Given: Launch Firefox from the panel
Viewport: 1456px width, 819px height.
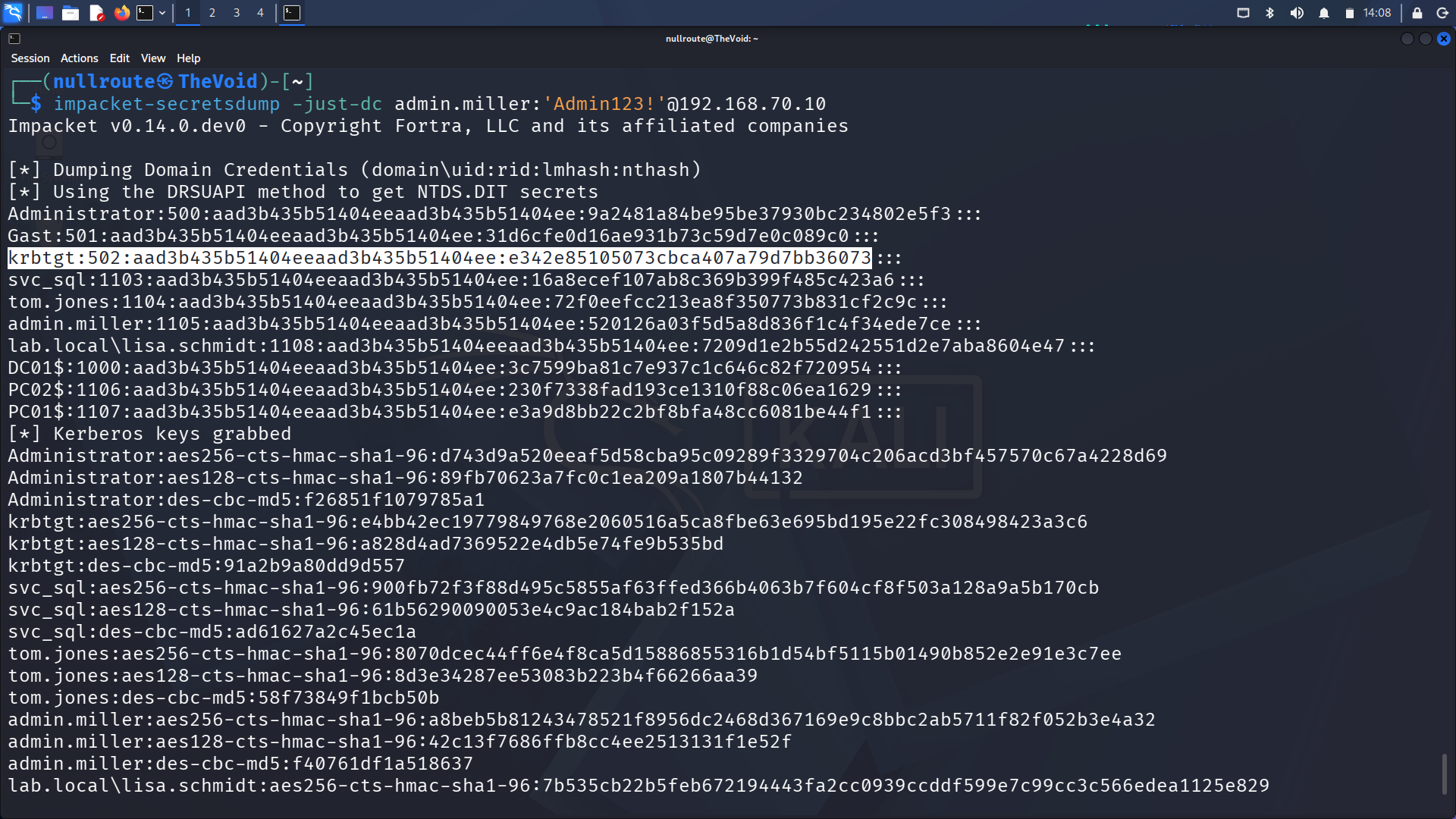Looking at the screenshot, I should (x=123, y=12).
